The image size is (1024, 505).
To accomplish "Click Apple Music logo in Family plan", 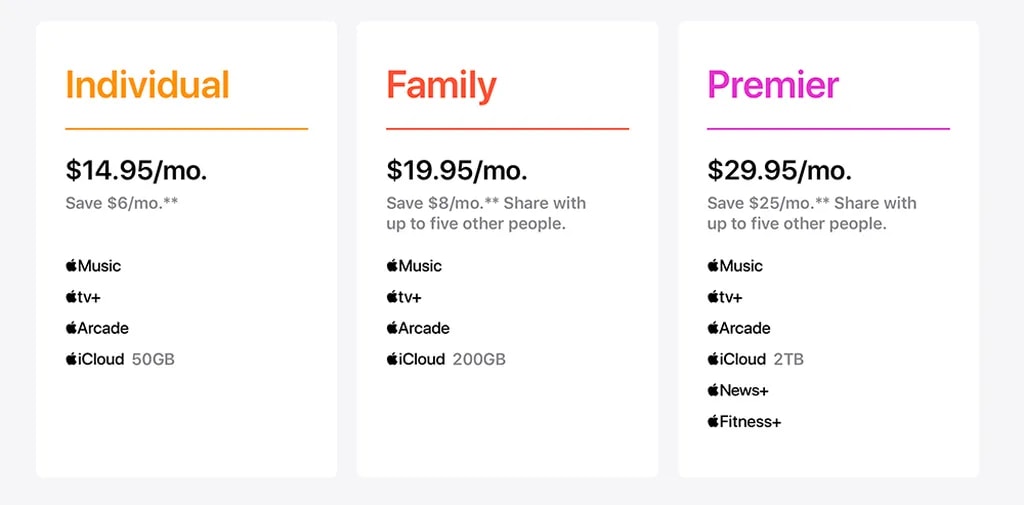I will [x=414, y=266].
